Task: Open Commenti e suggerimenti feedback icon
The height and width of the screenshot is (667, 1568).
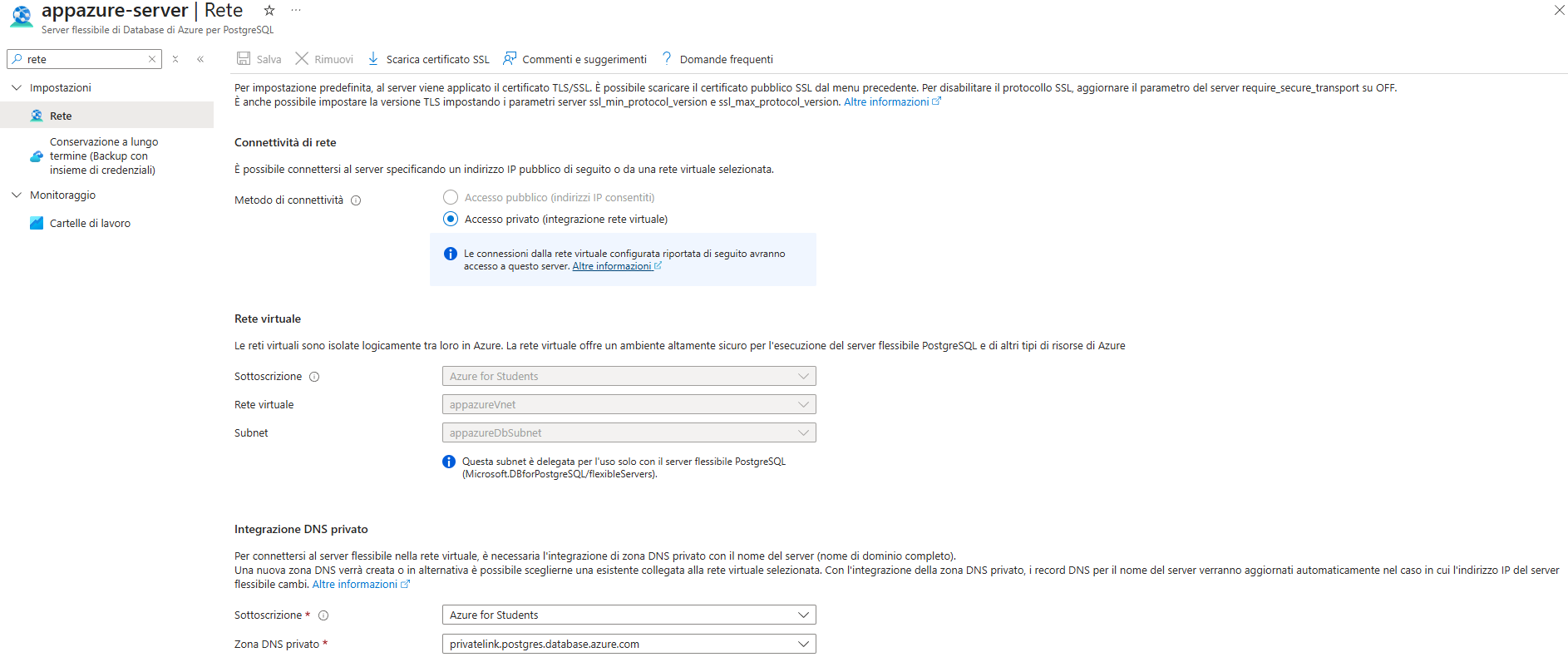Action: [510, 58]
